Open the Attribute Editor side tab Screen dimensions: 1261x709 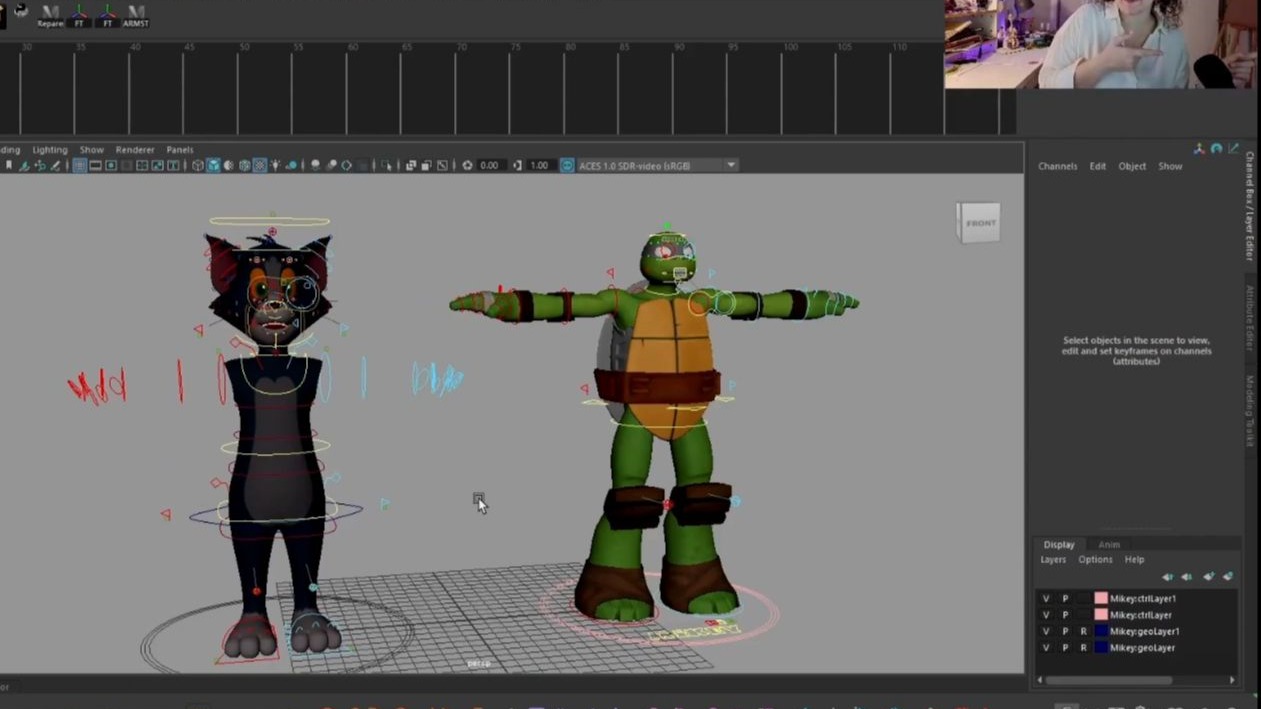[1250, 318]
